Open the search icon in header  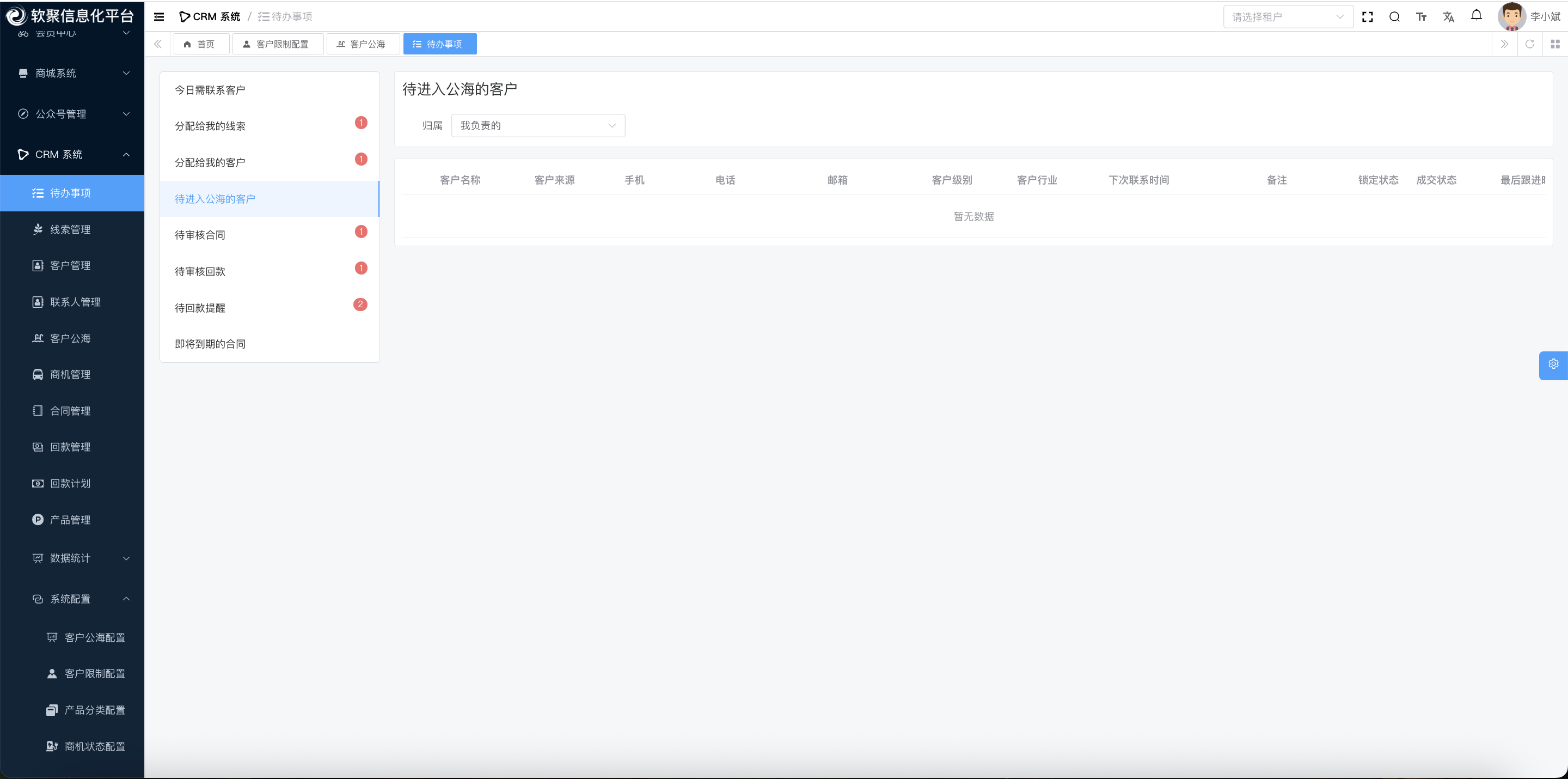(x=1394, y=17)
